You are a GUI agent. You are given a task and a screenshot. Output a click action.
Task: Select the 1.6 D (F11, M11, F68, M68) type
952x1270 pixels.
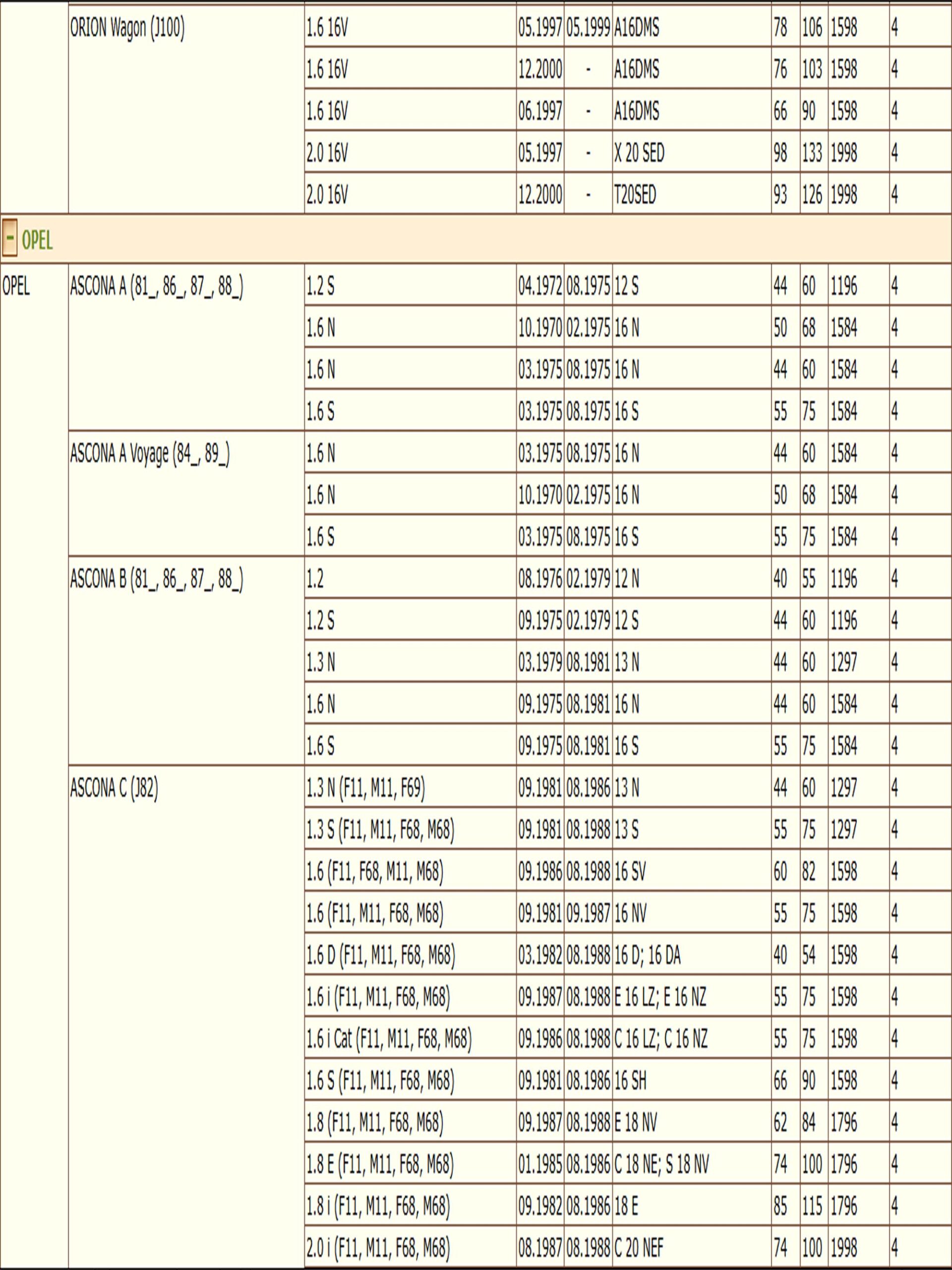pos(381,955)
